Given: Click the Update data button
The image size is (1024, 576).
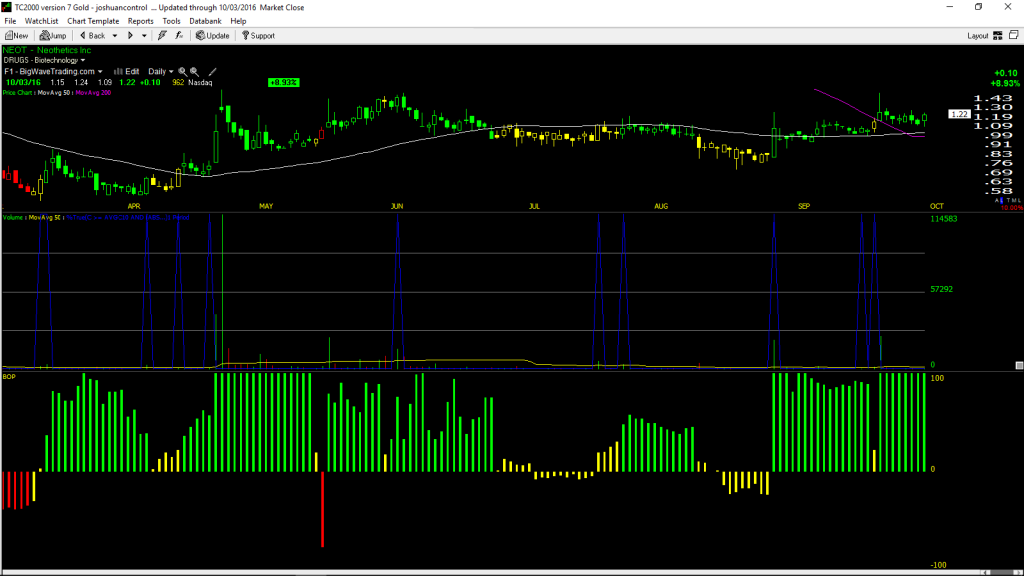Looking at the screenshot, I should pyautogui.click(x=213, y=36).
